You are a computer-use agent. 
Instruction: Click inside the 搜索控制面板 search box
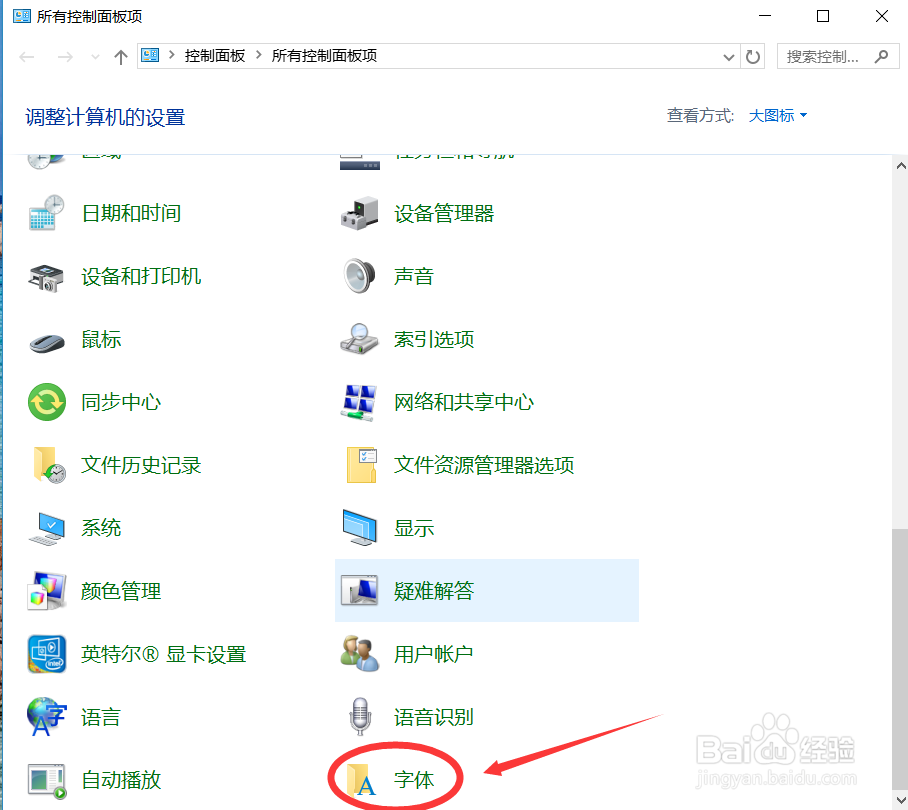click(x=830, y=56)
